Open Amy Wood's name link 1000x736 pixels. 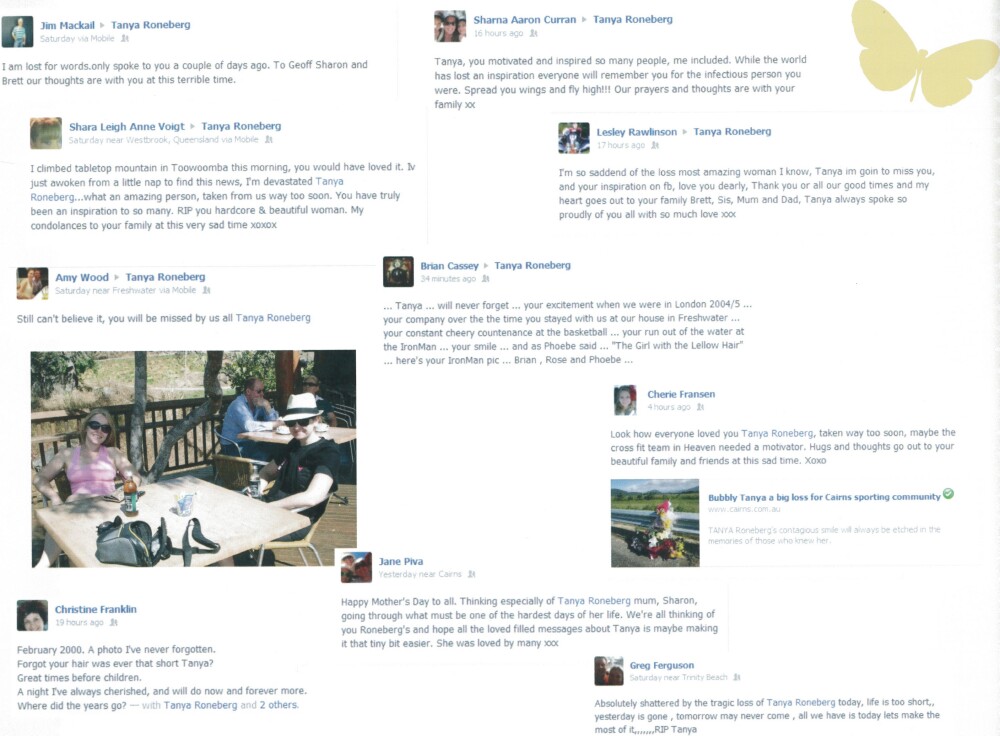(x=82, y=277)
